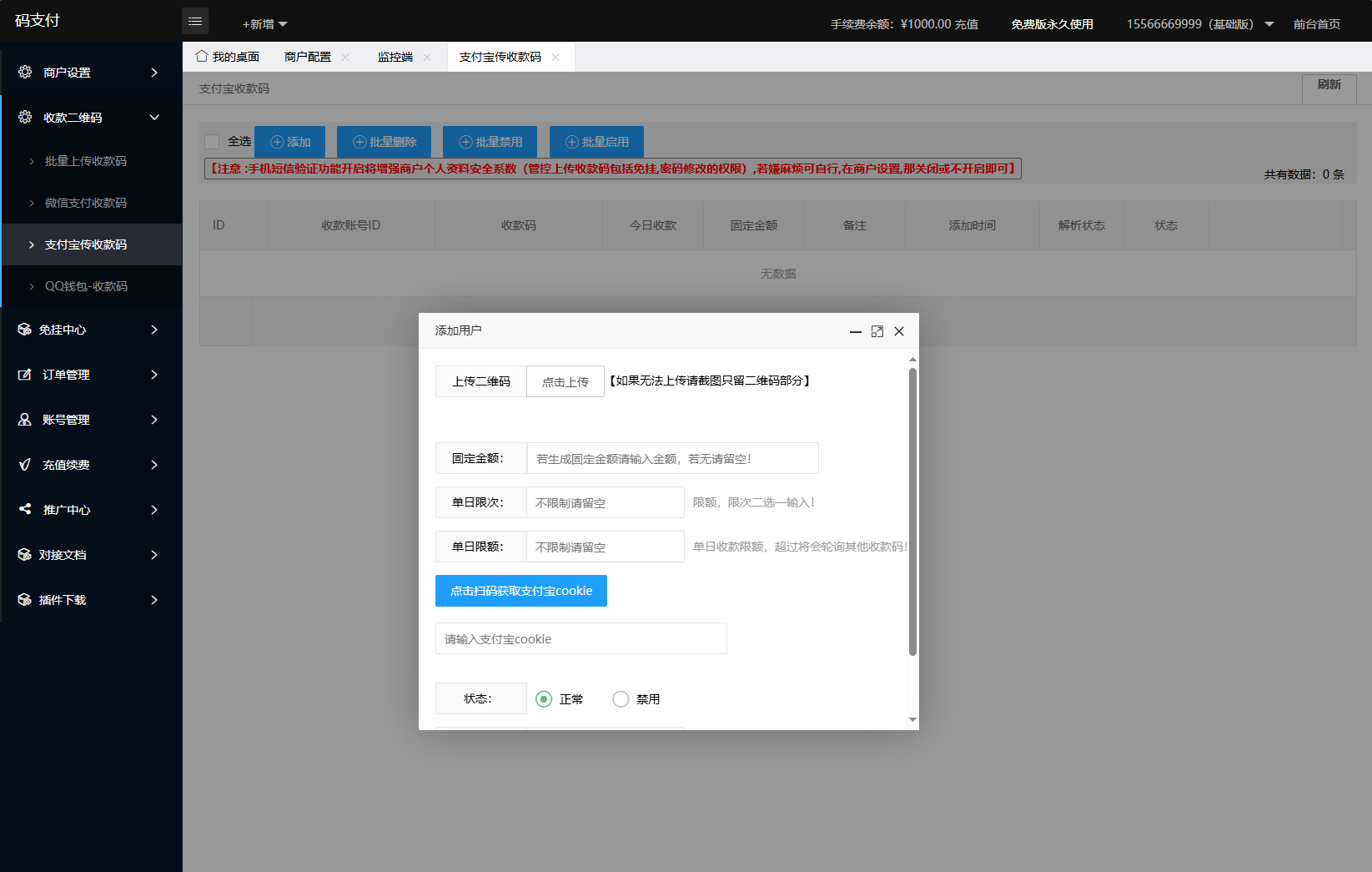This screenshot has height=872, width=1372.
Task: Select the 账号管理 person icon
Action: point(24,419)
